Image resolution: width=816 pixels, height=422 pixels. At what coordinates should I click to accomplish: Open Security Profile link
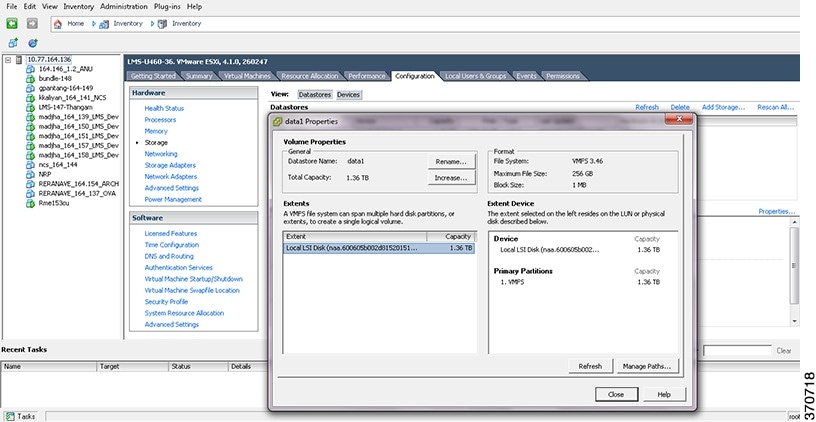coord(166,302)
